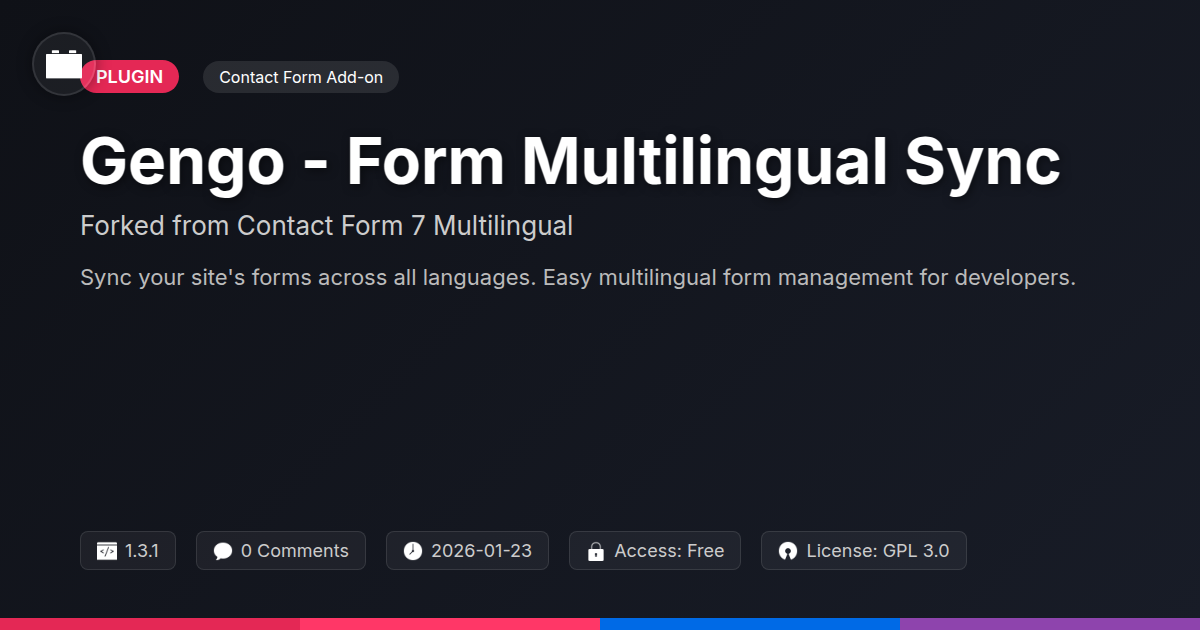Click the clock icon beside the date

tap(413, 551)
